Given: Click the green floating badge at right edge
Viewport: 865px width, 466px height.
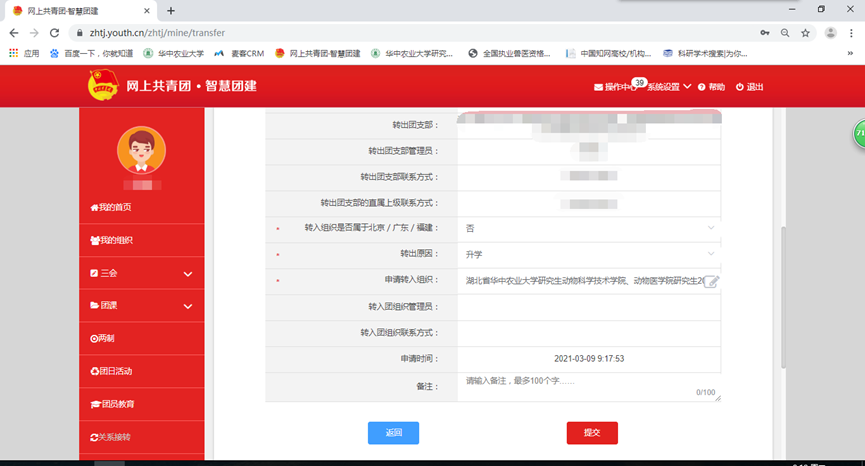Looking at the screenshot, I should pos(858,134).
